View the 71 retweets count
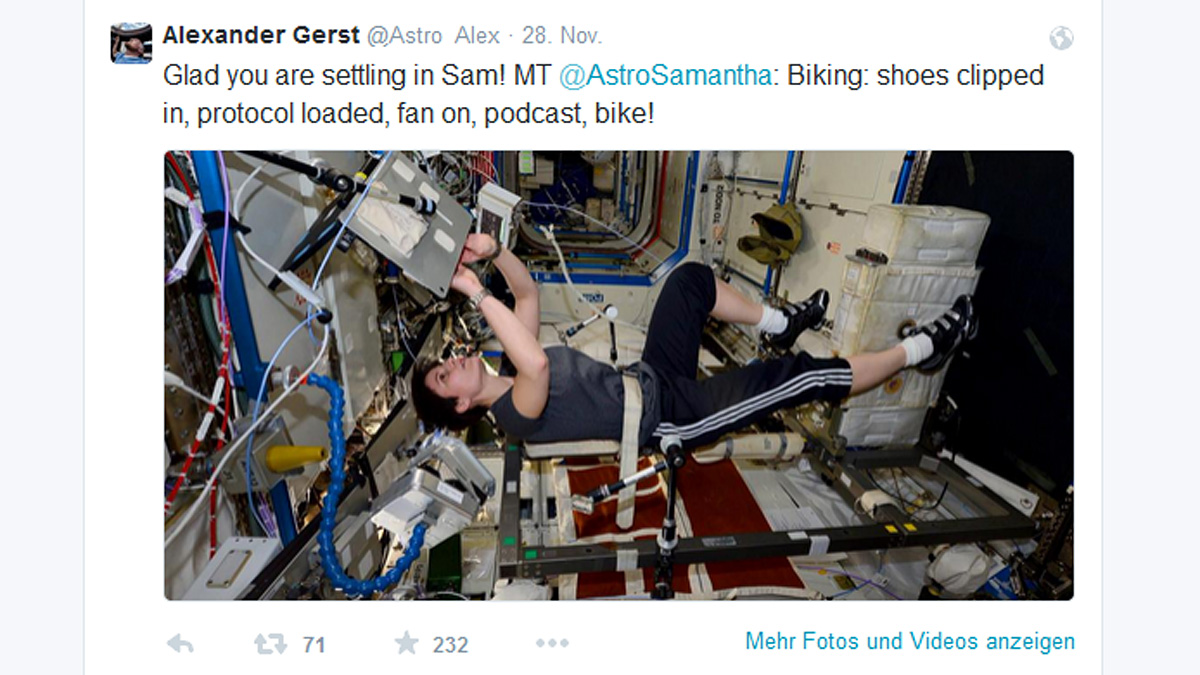 (314, 645)
